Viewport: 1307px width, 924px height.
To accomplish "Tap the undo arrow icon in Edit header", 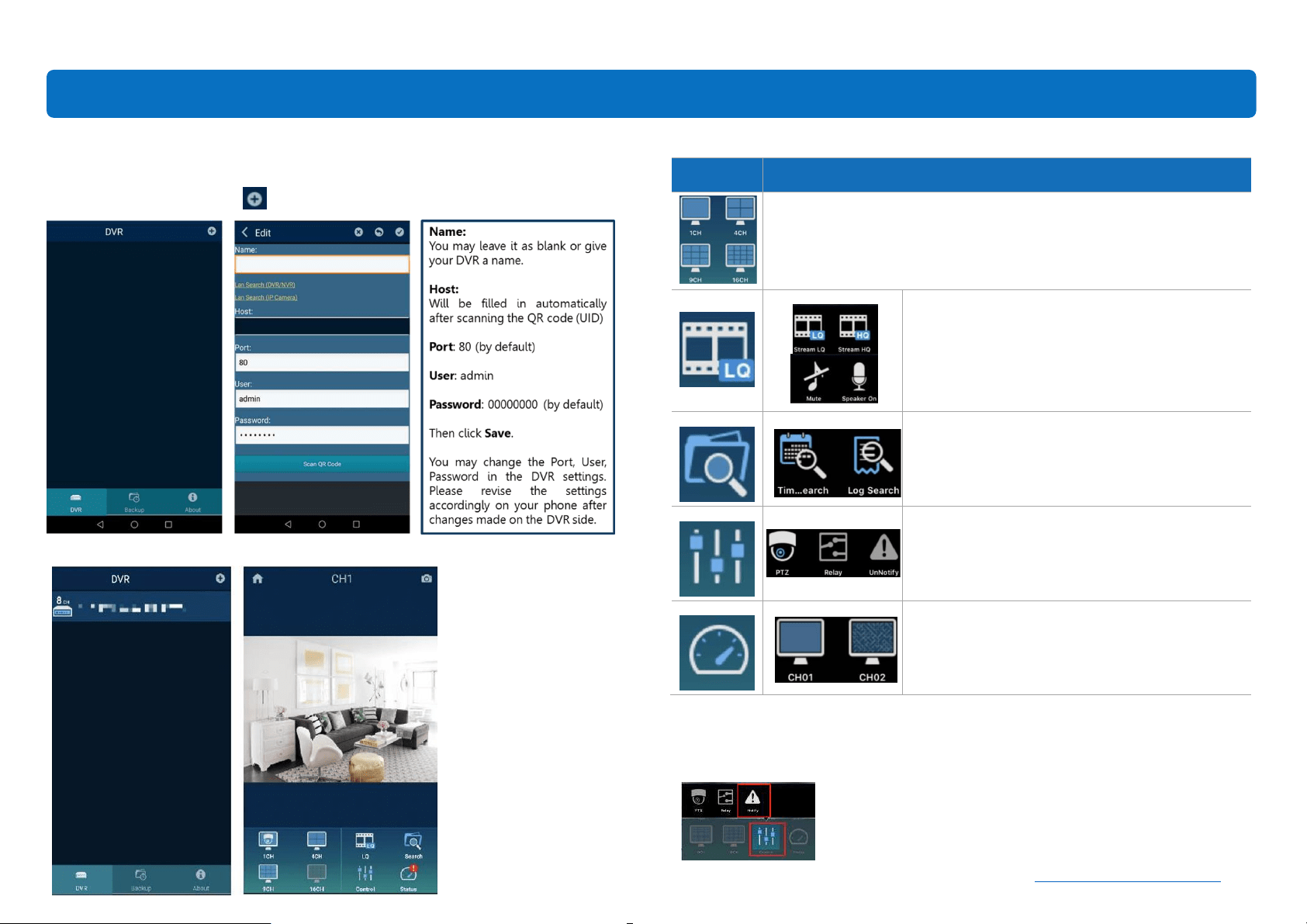I will coord(379,232).
